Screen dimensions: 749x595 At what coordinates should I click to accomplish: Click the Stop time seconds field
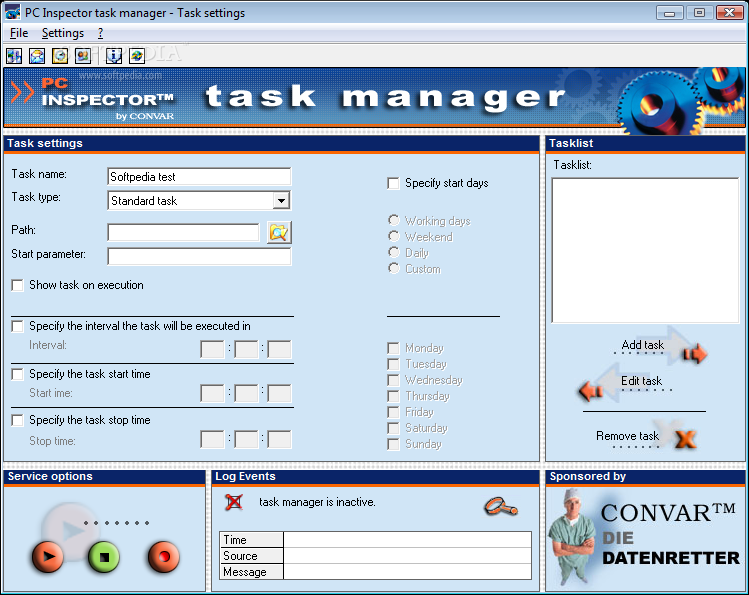(x=279, y=440)
